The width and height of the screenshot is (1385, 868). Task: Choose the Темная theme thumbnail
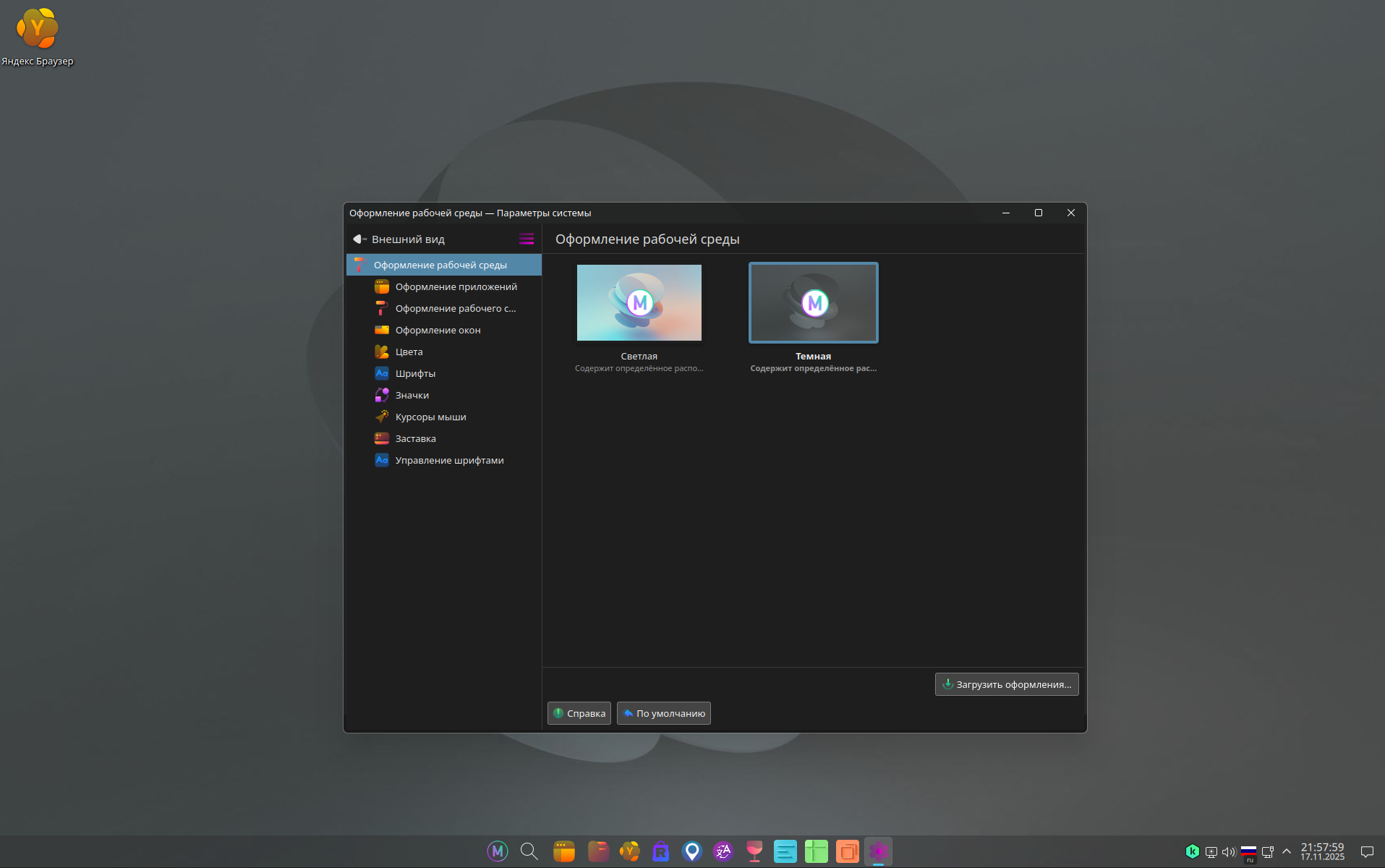pos(813,303)
